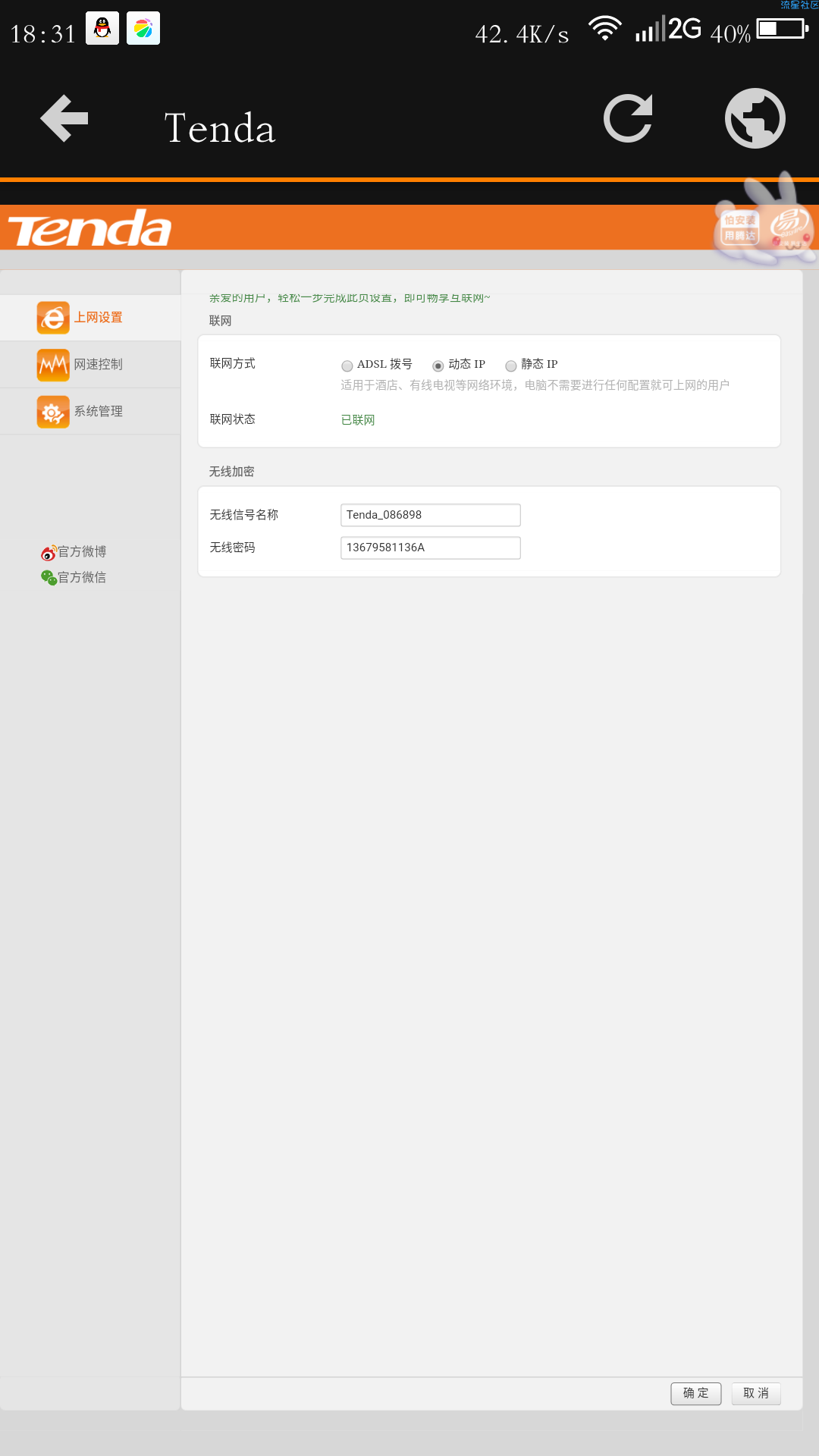This screenshot has height=1456, width=819.
Task: Click the 联网 section heading
Action: [x=220, y=321]
